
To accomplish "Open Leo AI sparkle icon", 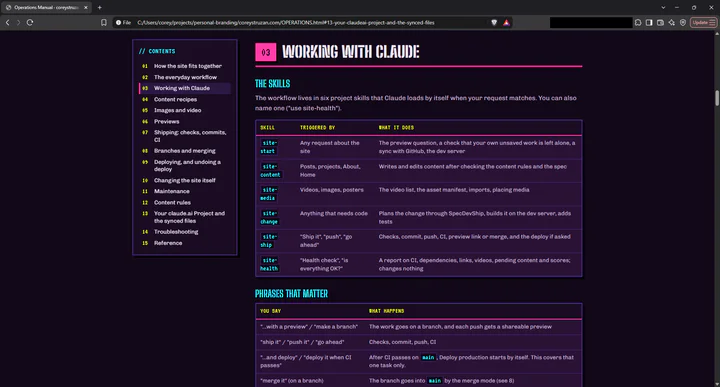I will coord(672,22).
